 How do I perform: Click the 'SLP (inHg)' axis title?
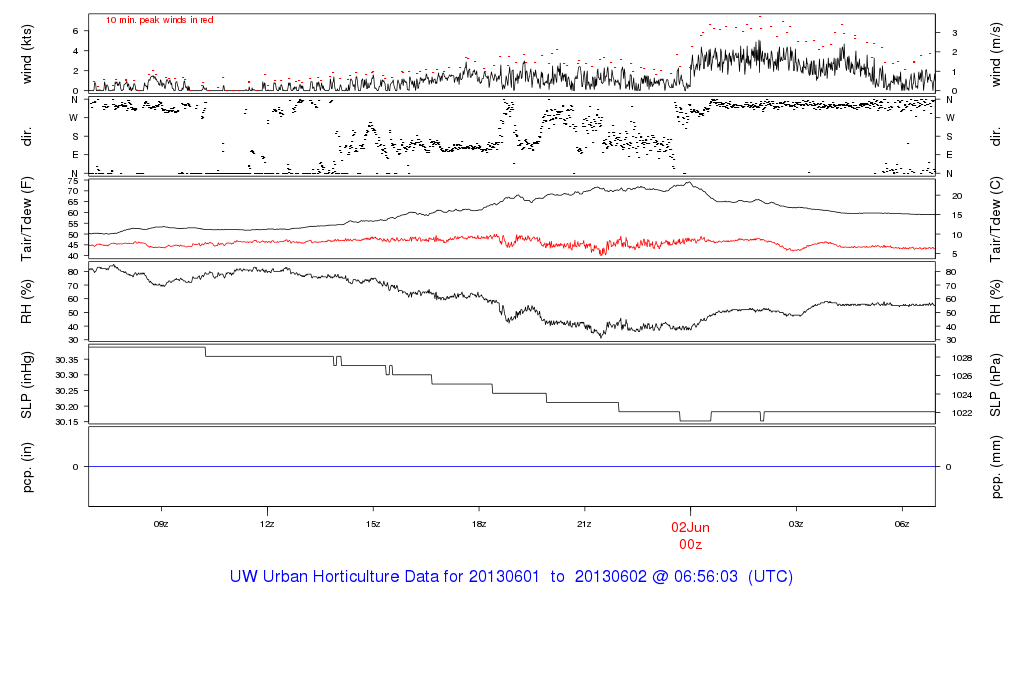27,385
